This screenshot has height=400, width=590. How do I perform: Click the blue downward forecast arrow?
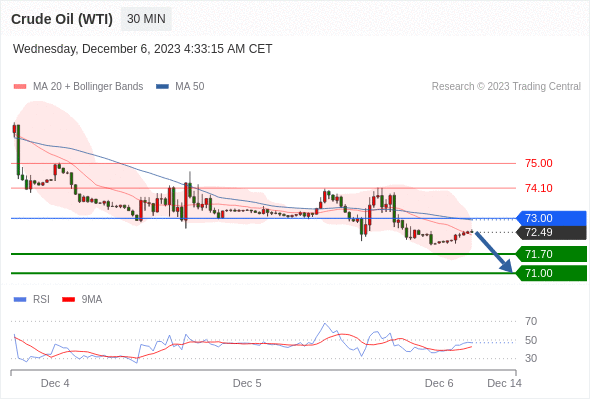(x=494, y=252)
